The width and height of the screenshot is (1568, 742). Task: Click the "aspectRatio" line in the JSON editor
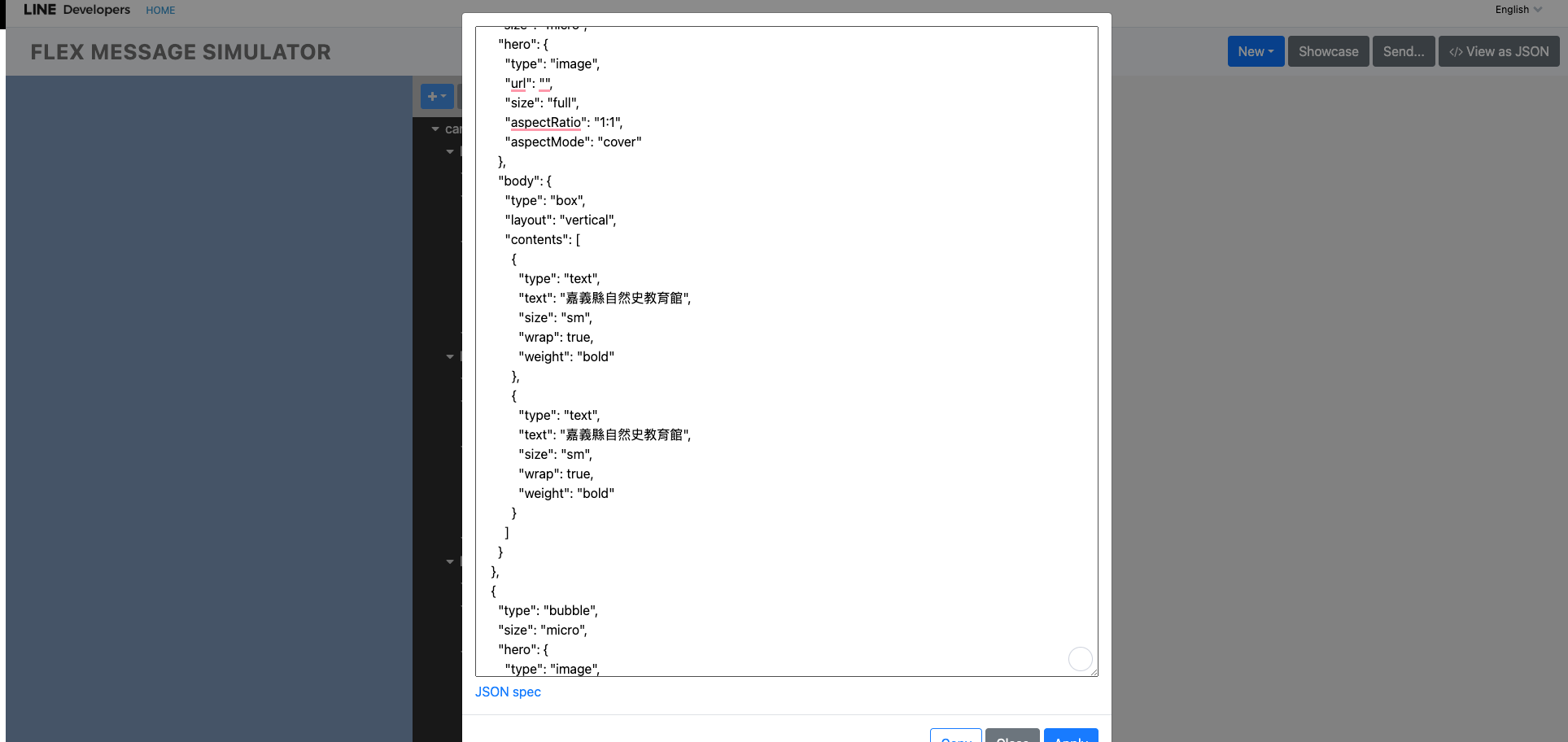563,122
